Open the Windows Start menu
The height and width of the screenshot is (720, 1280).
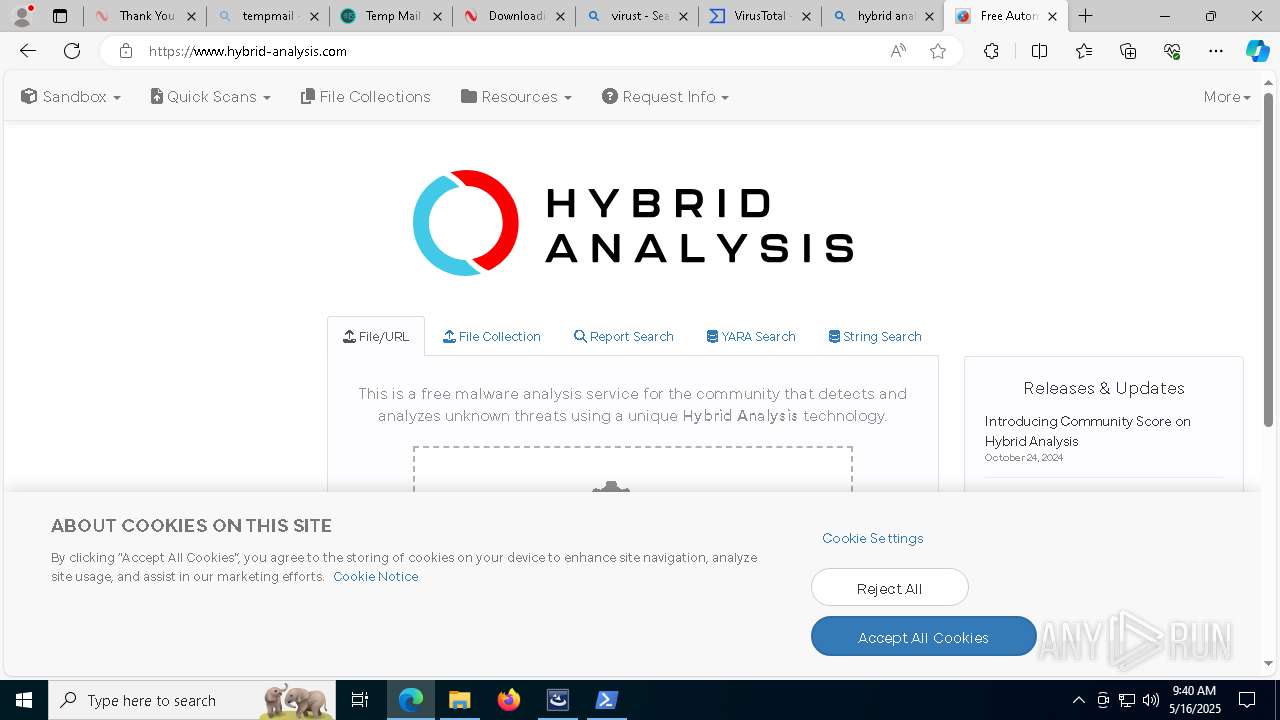[x=23, y=700]
